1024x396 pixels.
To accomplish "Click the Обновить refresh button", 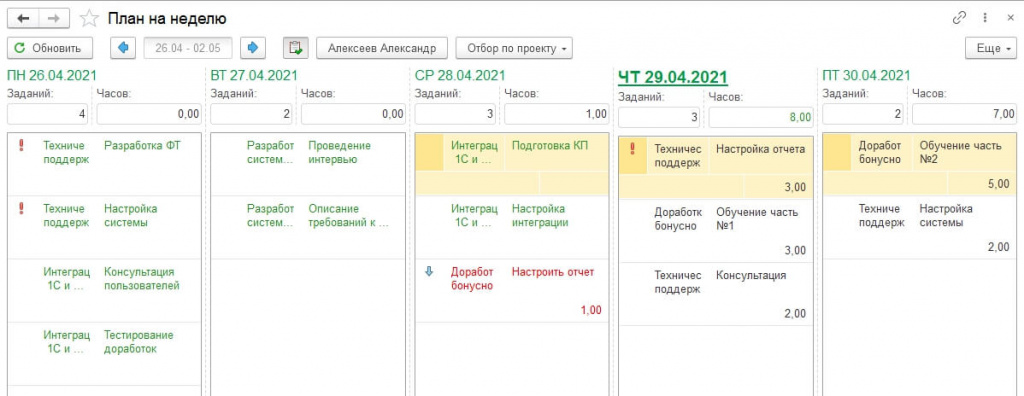I will [x=50, y=48].
